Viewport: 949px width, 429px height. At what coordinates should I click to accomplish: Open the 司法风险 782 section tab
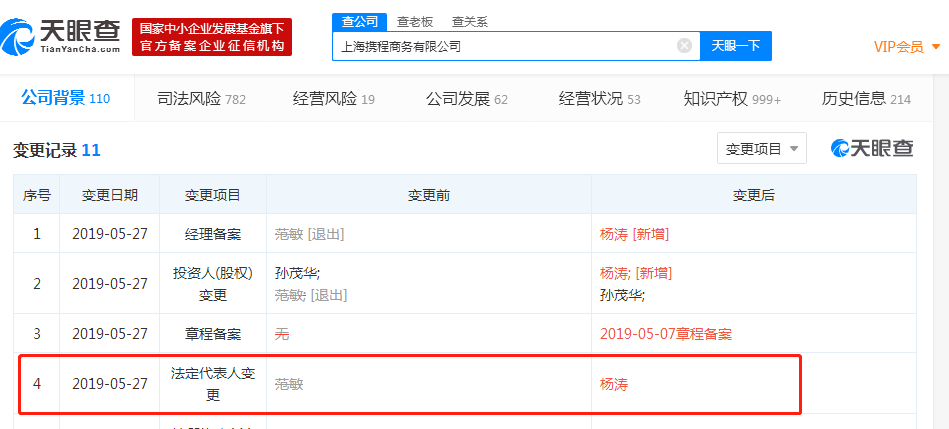tap(201, 99)
